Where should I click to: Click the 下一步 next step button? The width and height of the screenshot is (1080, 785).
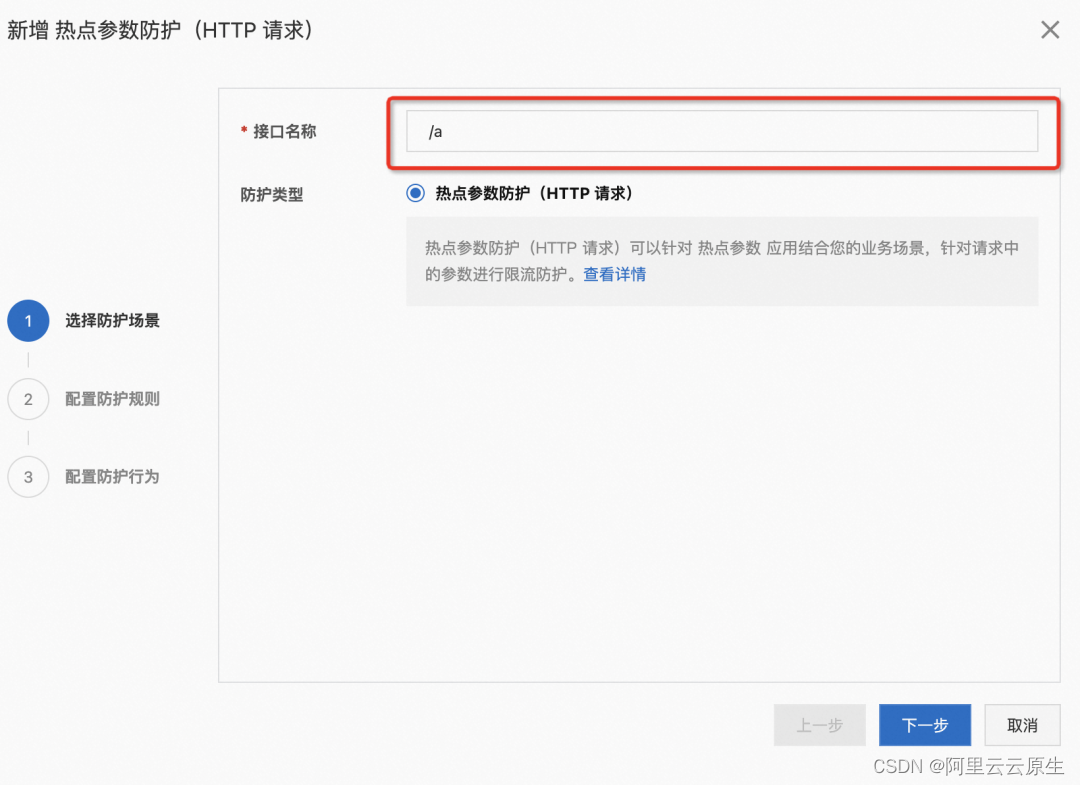924,725
